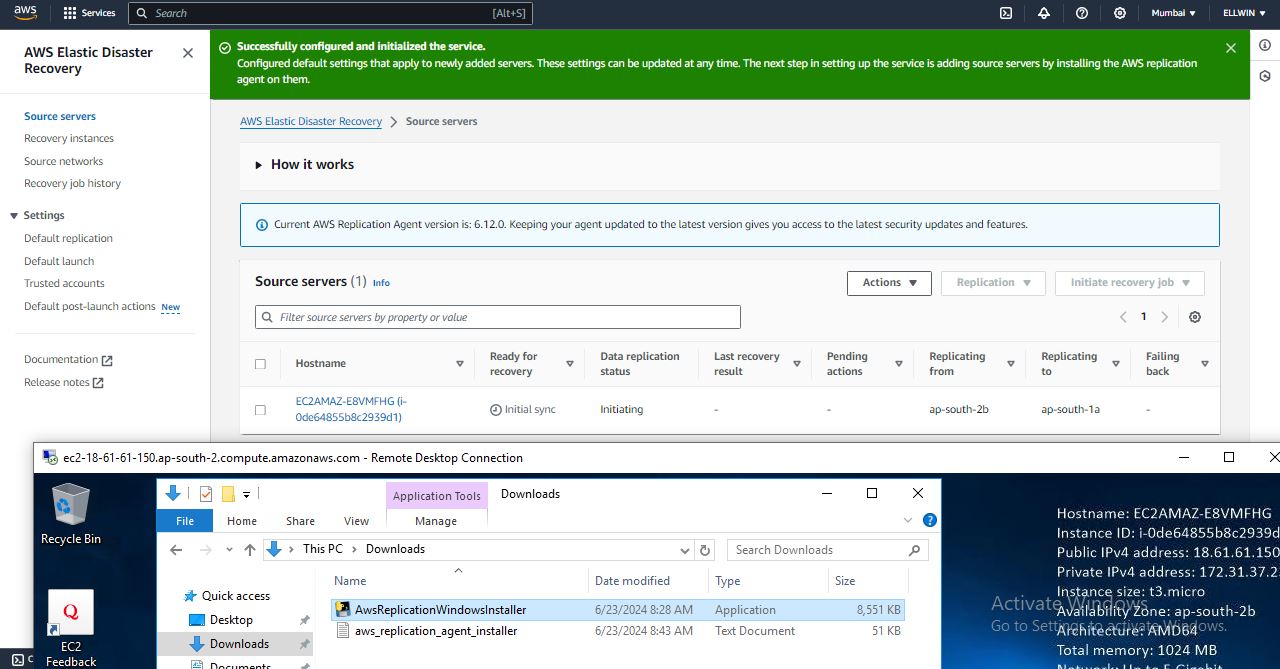Screen dimensions: 1280x669
Task: Open the Mumbai region selector
Action: pyautogui.click(x=1173, y=13)
